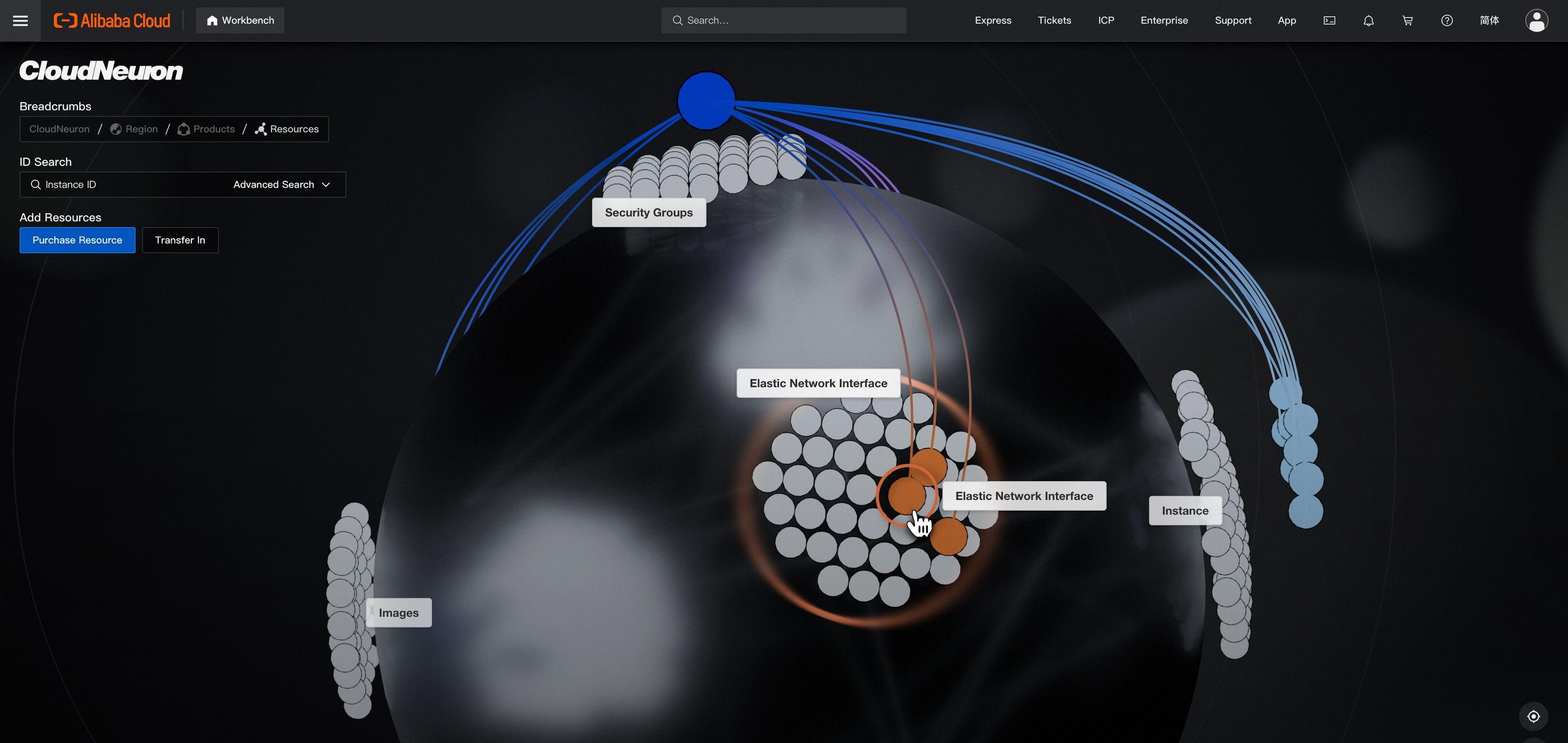The image size is (1568, 743).
Task: Click the Transfer In button
Action: 180,240
